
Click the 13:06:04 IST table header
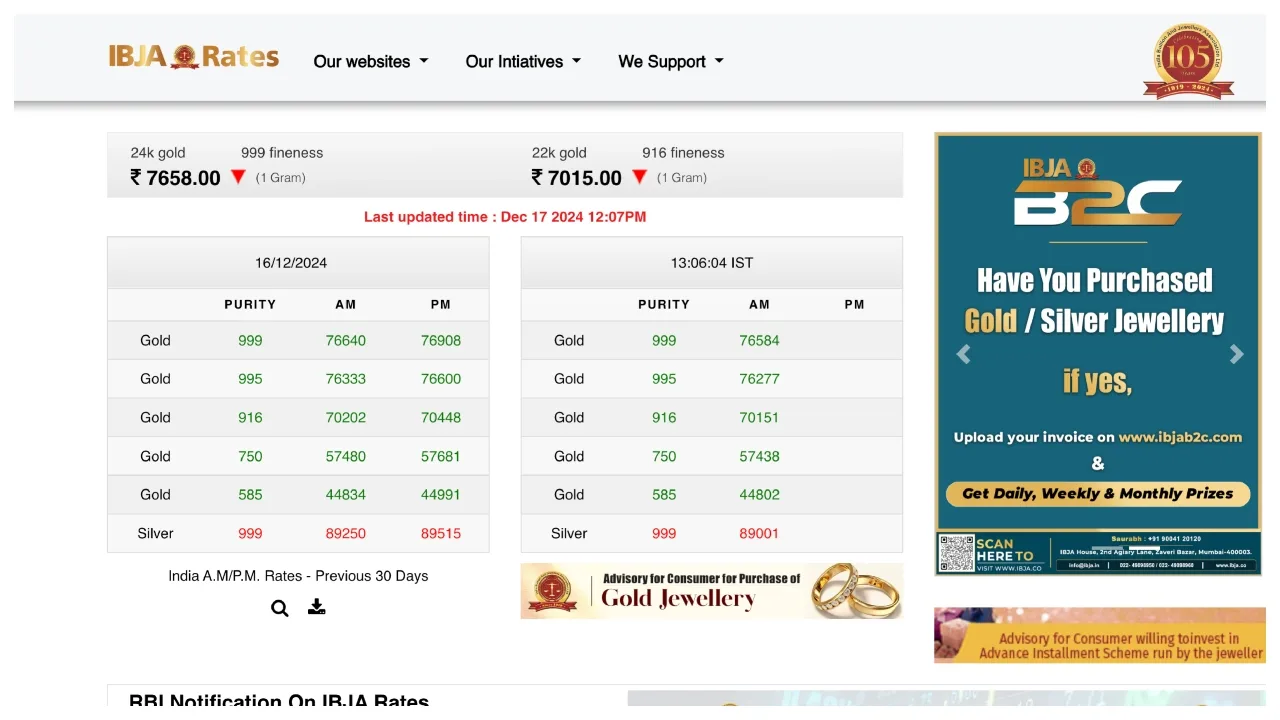tap(712, 263)
